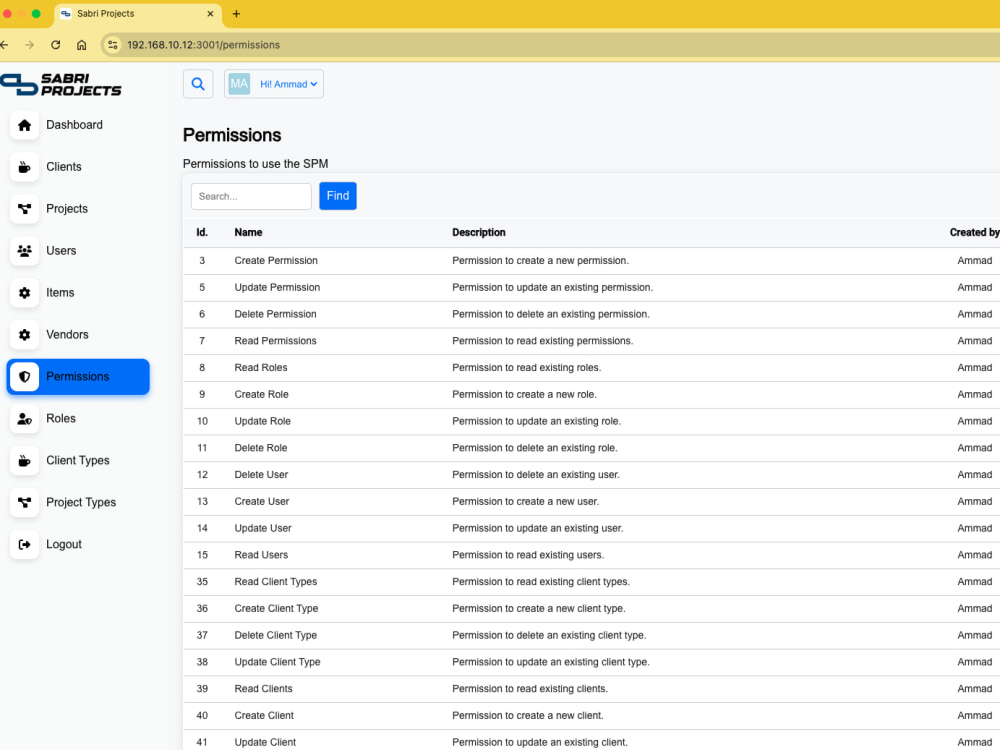1000x750 pixels.
Task: Go forward with browser forward arrow
Action: [29, 45]
